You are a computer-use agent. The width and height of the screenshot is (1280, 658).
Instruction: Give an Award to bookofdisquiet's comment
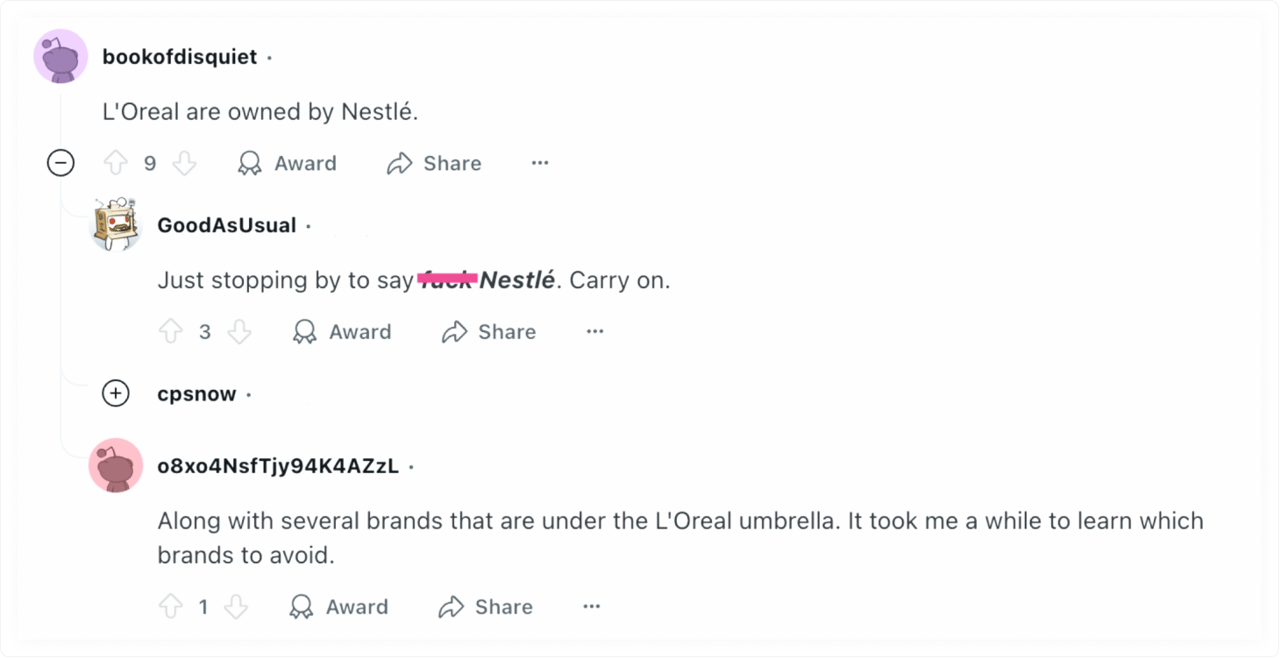[287, 163]
